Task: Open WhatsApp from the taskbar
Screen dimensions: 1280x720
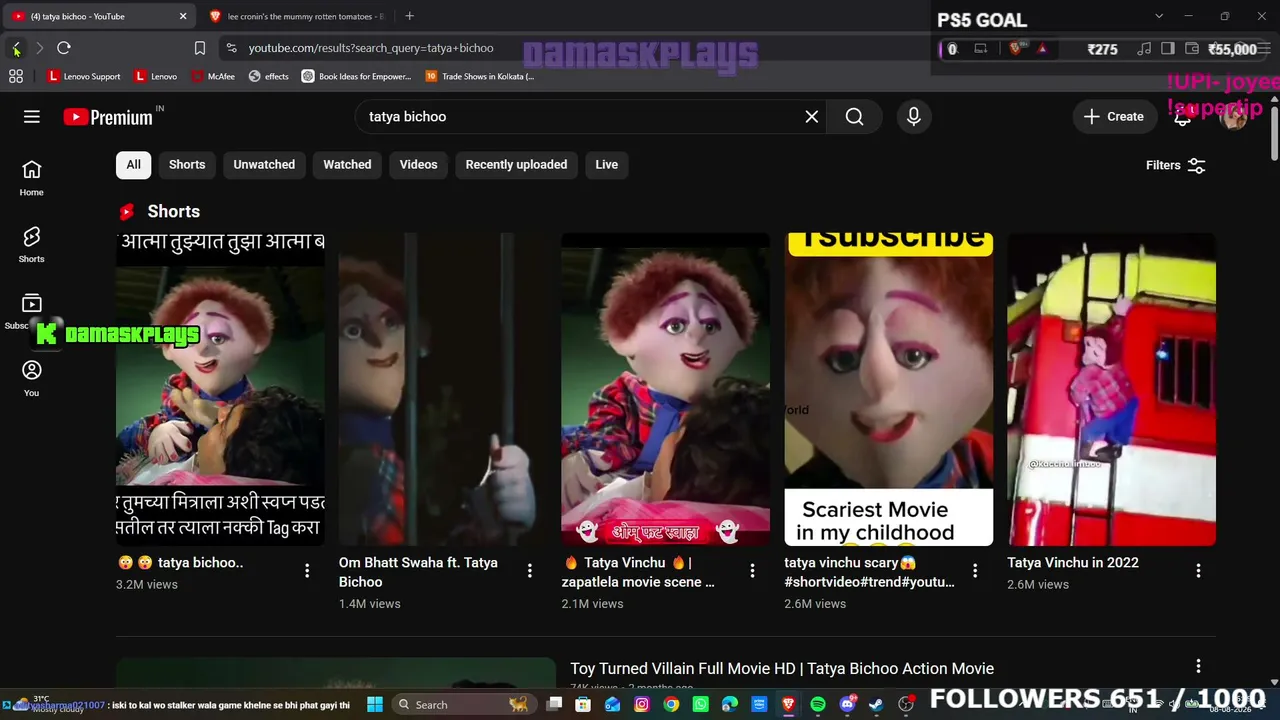Action: pos(700,705)
